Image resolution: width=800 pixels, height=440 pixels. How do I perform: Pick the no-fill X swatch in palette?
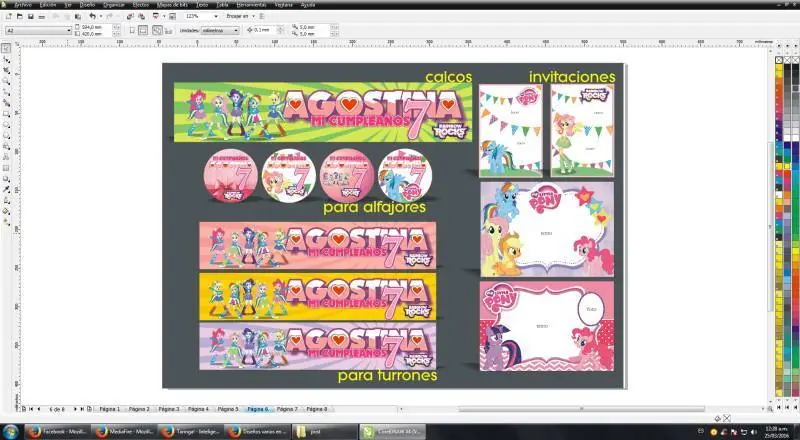pyautogui.click(x=779, y=60)
